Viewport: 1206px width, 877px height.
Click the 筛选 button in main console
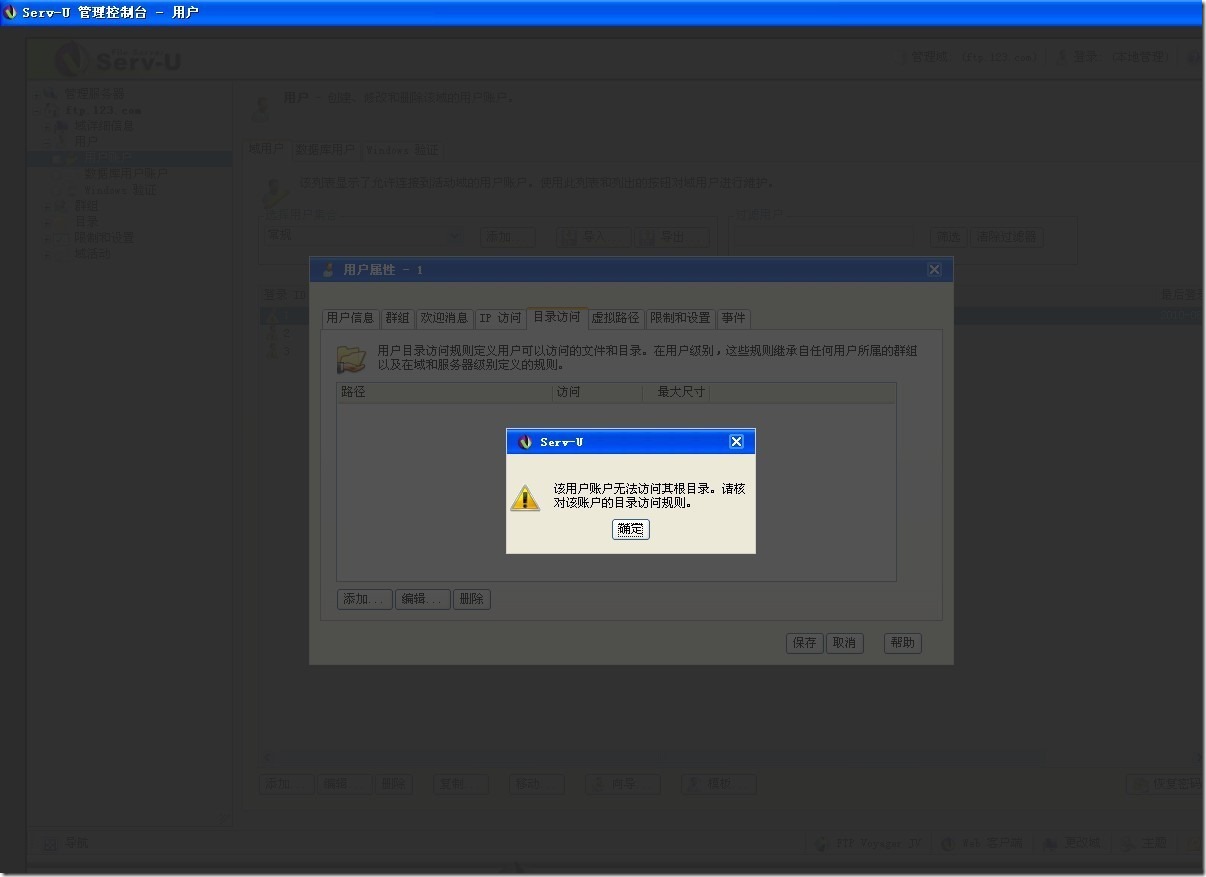click(947, 237)
